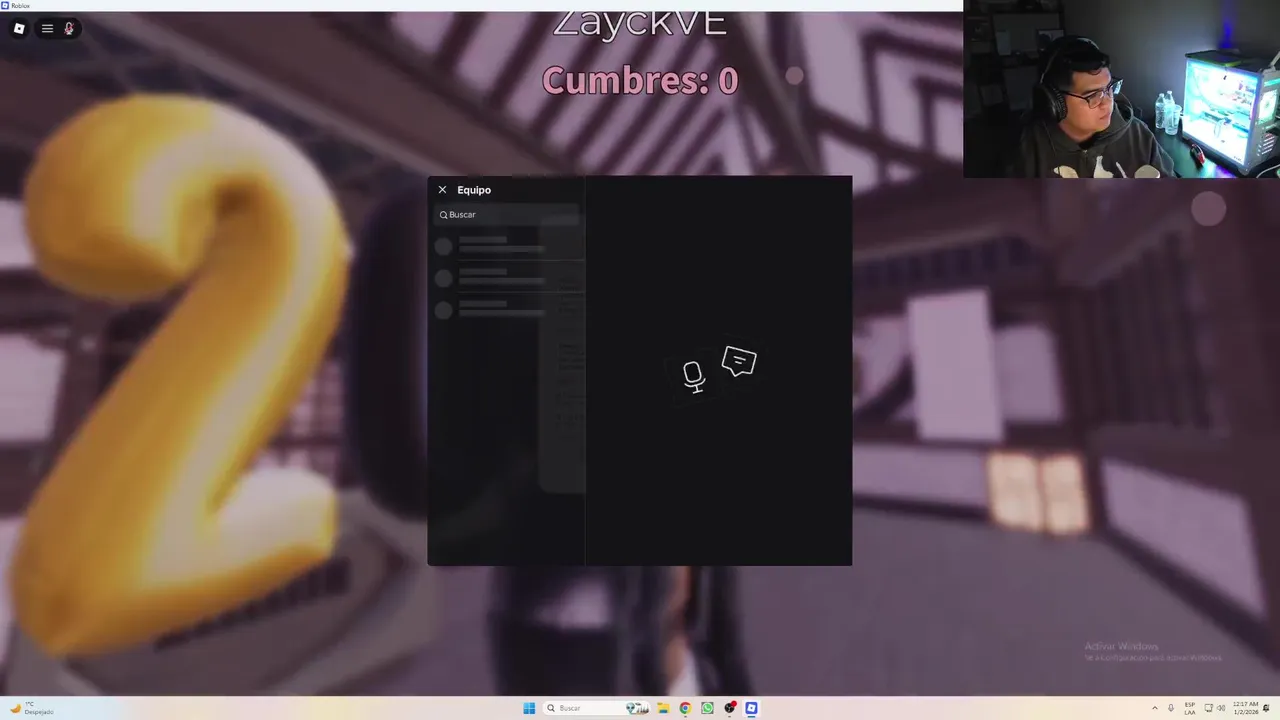Select the Roblox app in the taskbar
Screen dimensions: 1280x720
tap(751, 708)
